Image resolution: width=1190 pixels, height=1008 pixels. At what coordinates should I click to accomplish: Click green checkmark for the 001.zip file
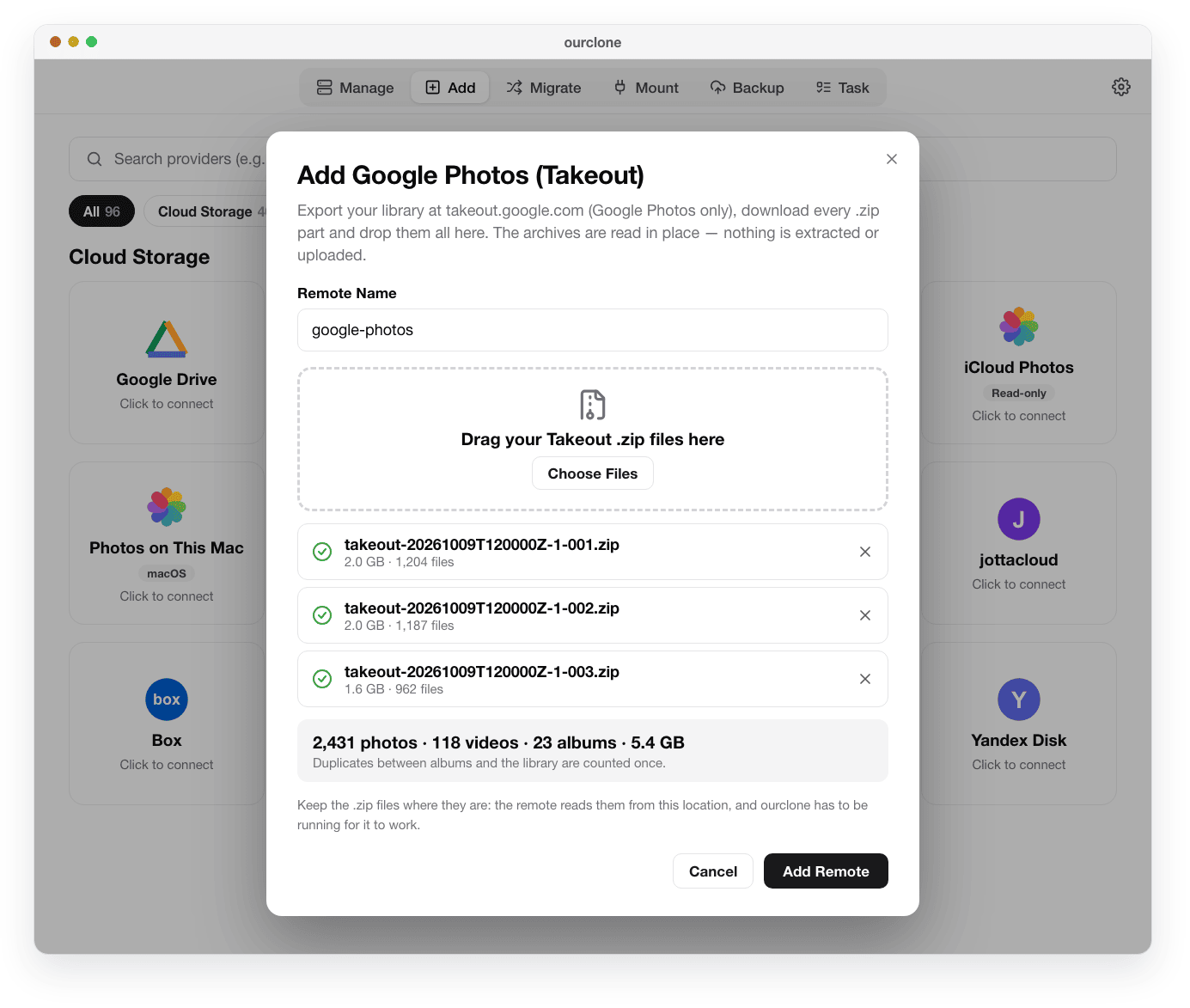(322, 552)
